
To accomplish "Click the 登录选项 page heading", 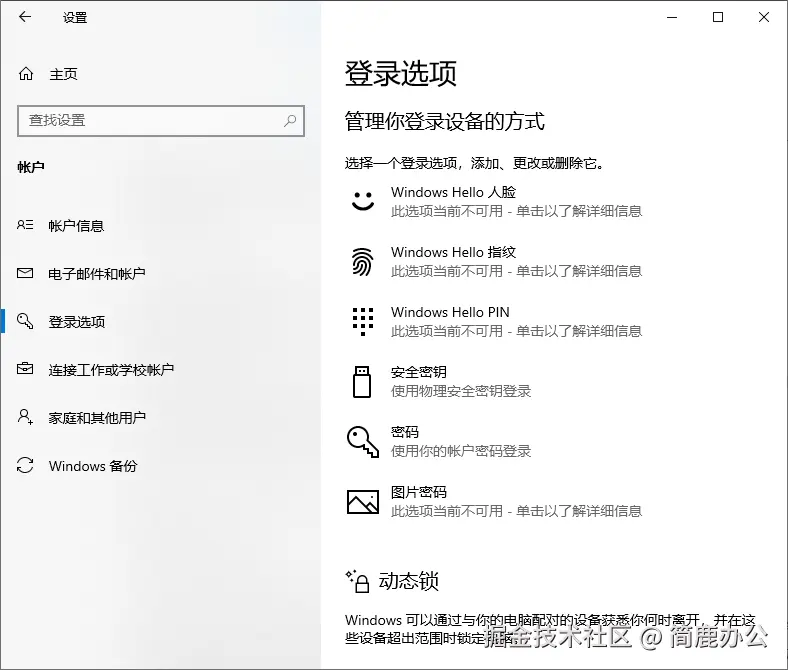I will click(401, 73).
